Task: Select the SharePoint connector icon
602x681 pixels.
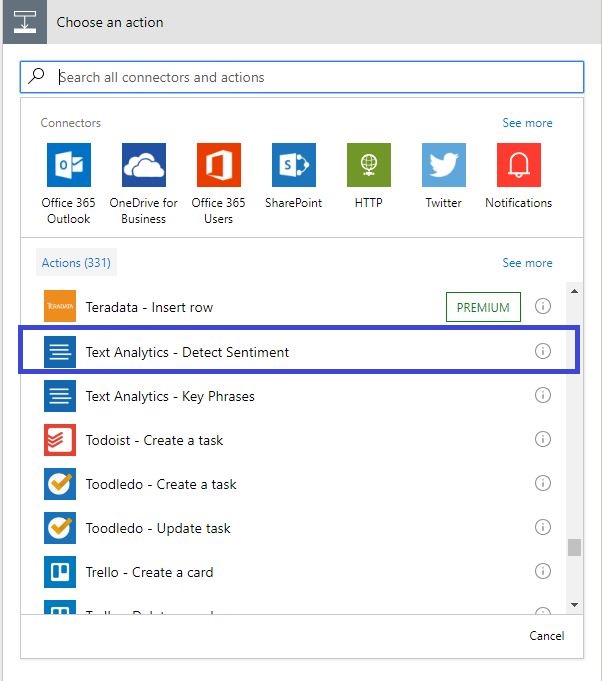Action: (294, 165)
